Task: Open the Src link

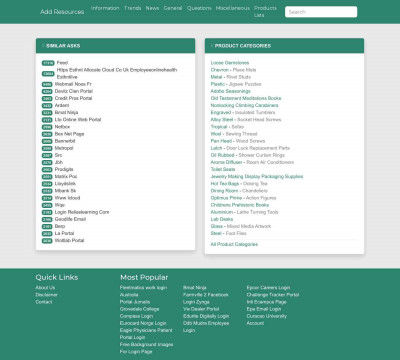Action: [58, 155]
